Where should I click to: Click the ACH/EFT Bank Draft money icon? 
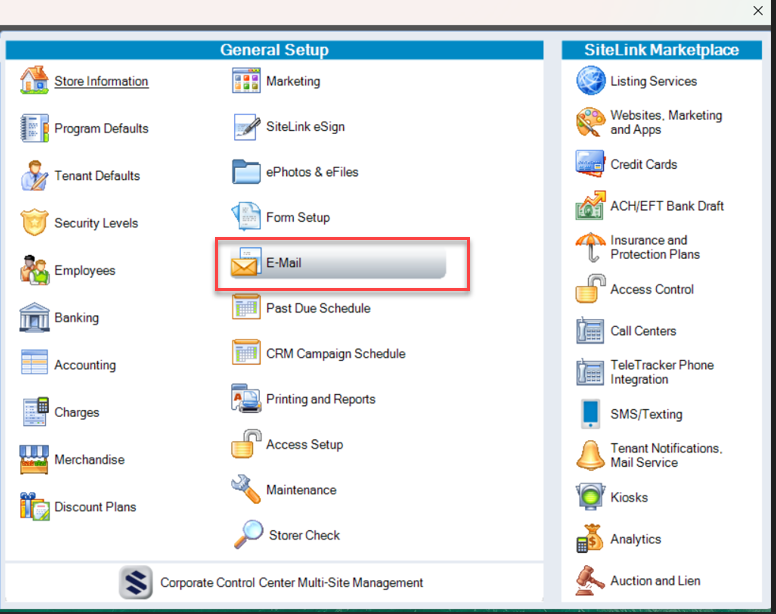point(590,205)
